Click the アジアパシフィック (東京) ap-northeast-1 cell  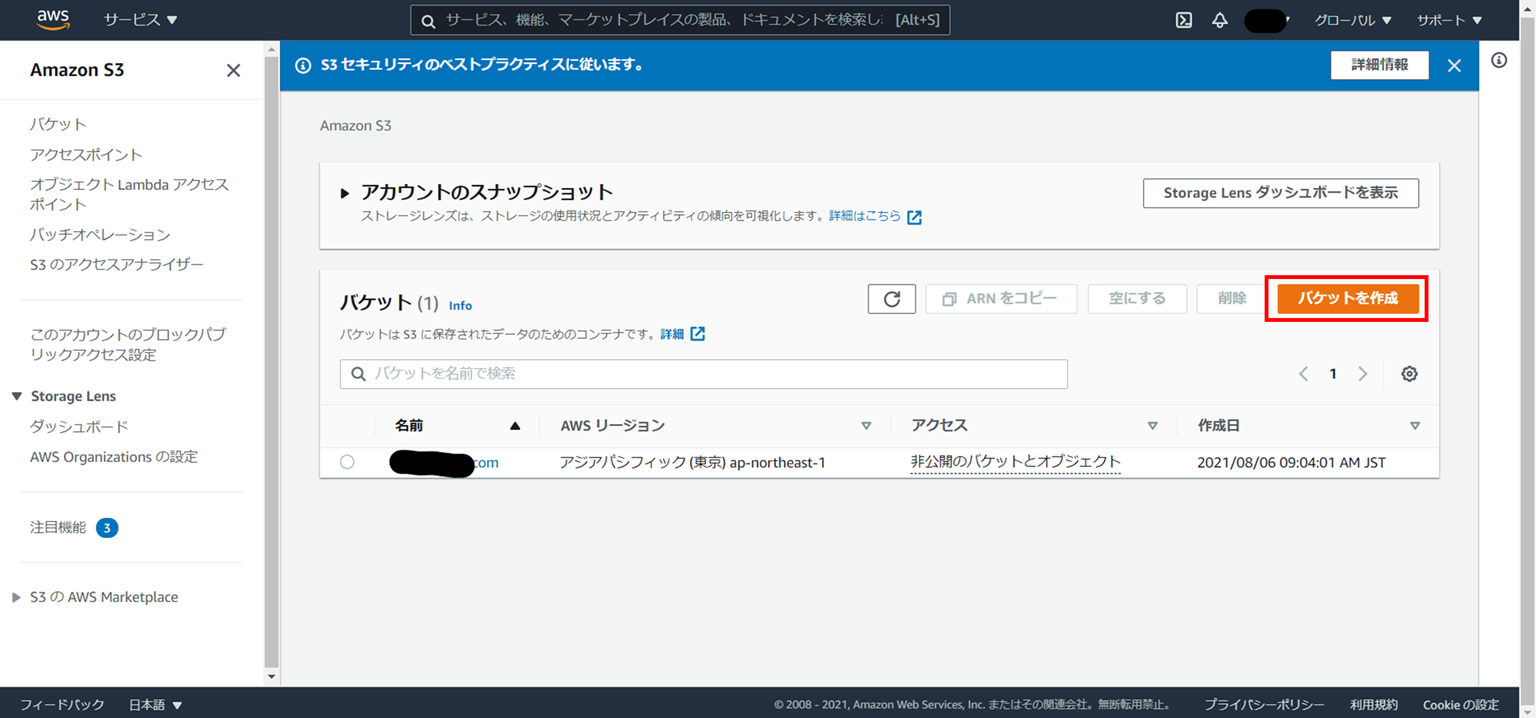pos(693,462)
